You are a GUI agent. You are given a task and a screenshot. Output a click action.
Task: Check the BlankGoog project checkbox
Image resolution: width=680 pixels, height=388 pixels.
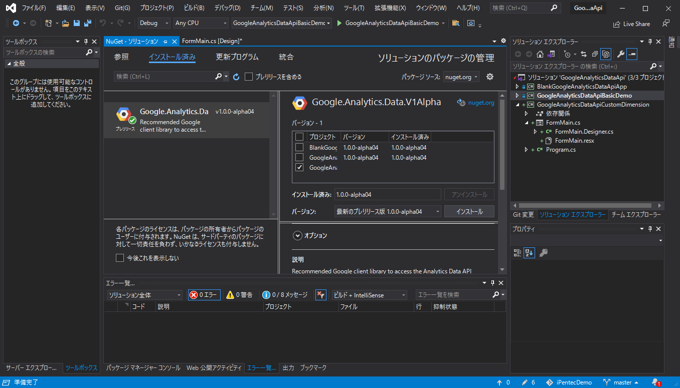(x=299, y=147)
